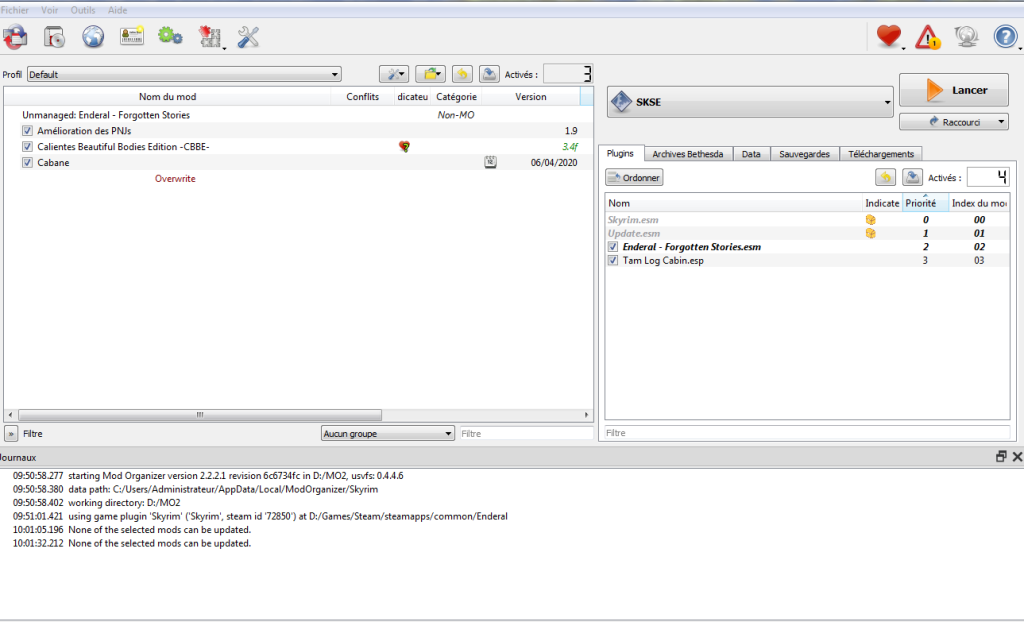This screenshot has height=622, width=1024.
Task: Click the category icon on Cabane row
Action: [490, 162]
